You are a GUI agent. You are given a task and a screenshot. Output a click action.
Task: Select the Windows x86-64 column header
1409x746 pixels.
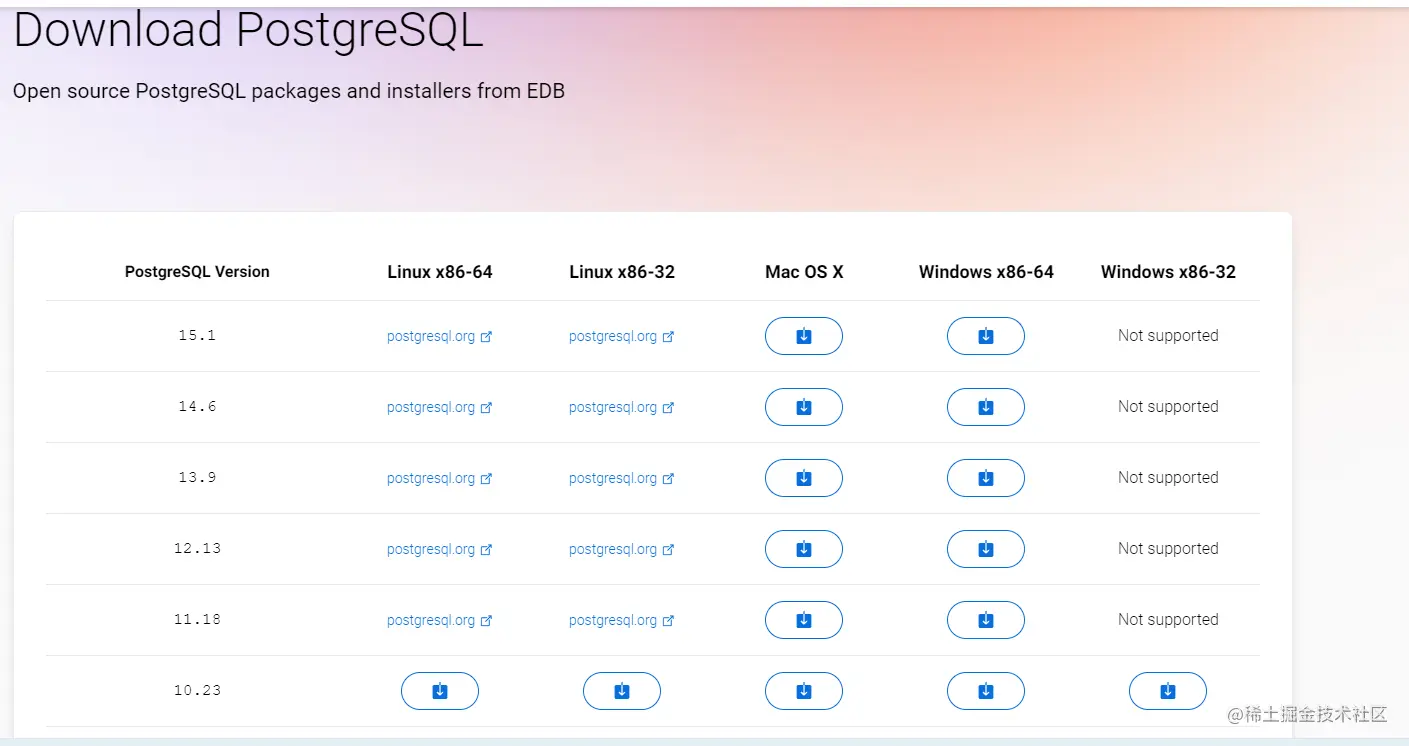(986, 272)
